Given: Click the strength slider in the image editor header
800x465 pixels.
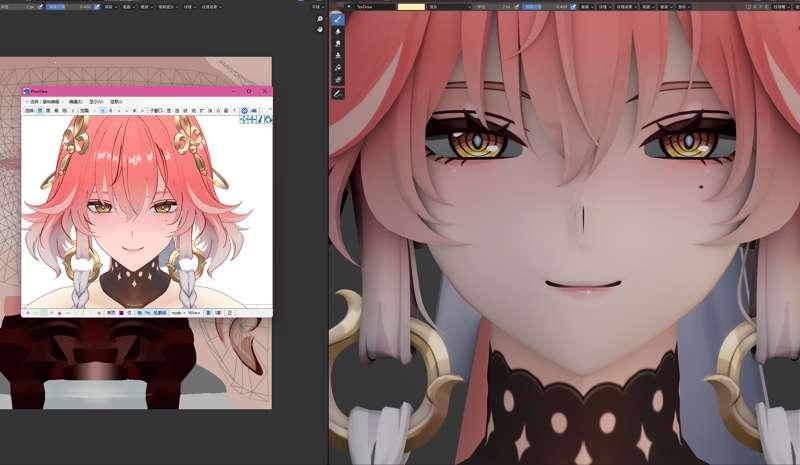Looking at the screenshot, I should tap(69, 7).
